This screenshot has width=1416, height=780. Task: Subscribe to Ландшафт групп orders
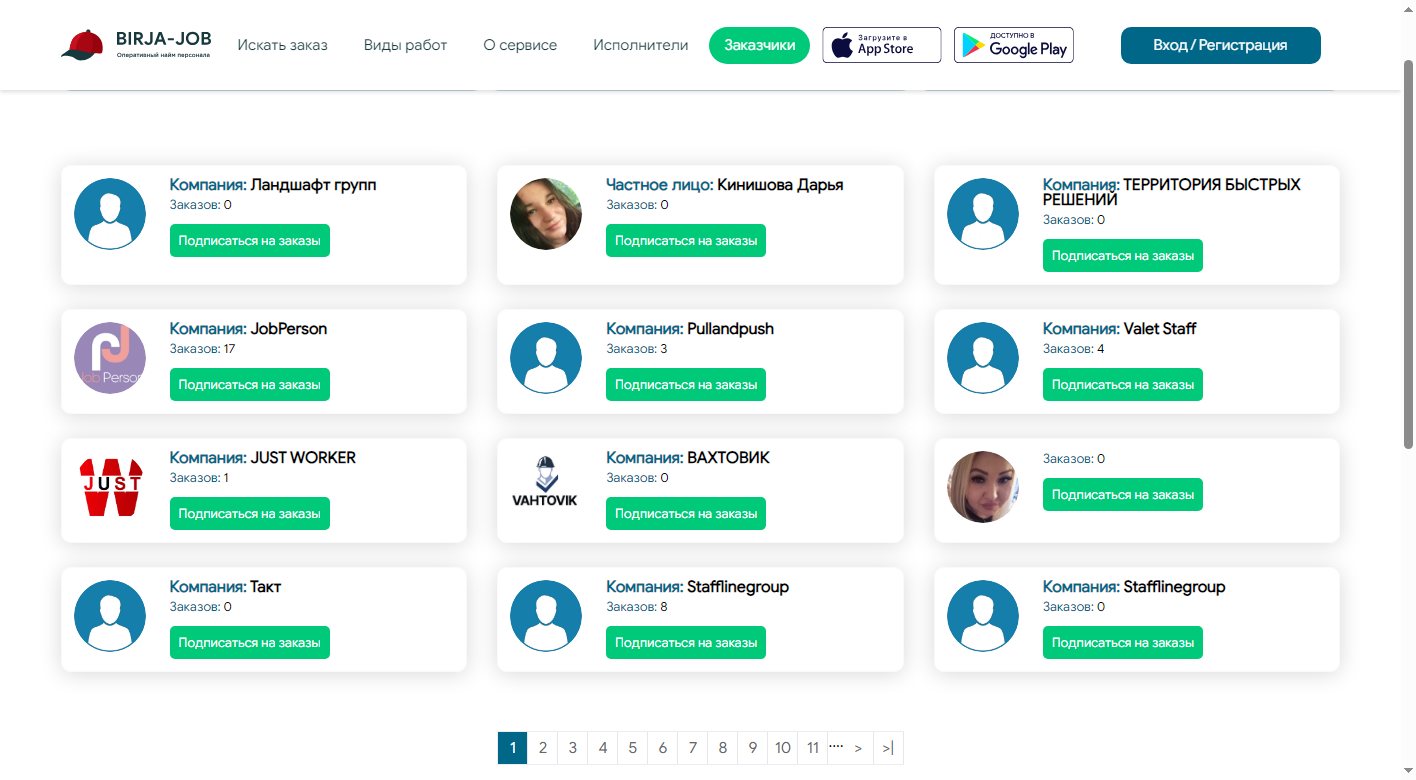[x=250, y=240]
